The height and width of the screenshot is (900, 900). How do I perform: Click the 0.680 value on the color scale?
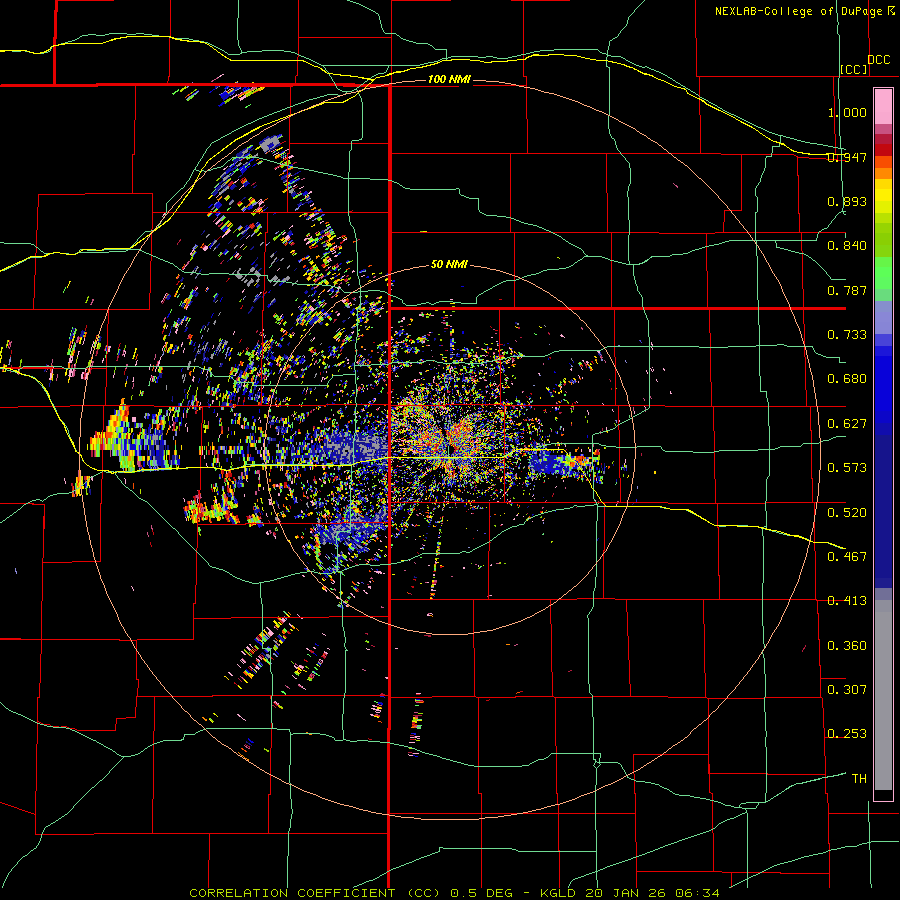[847, 379]
